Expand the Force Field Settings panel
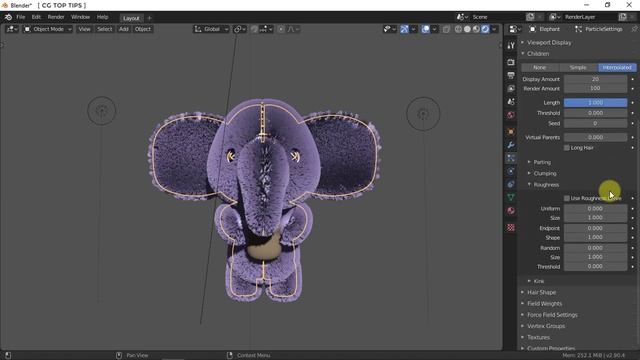The width and height of the screenshot is (640, 360). [552, 315]
